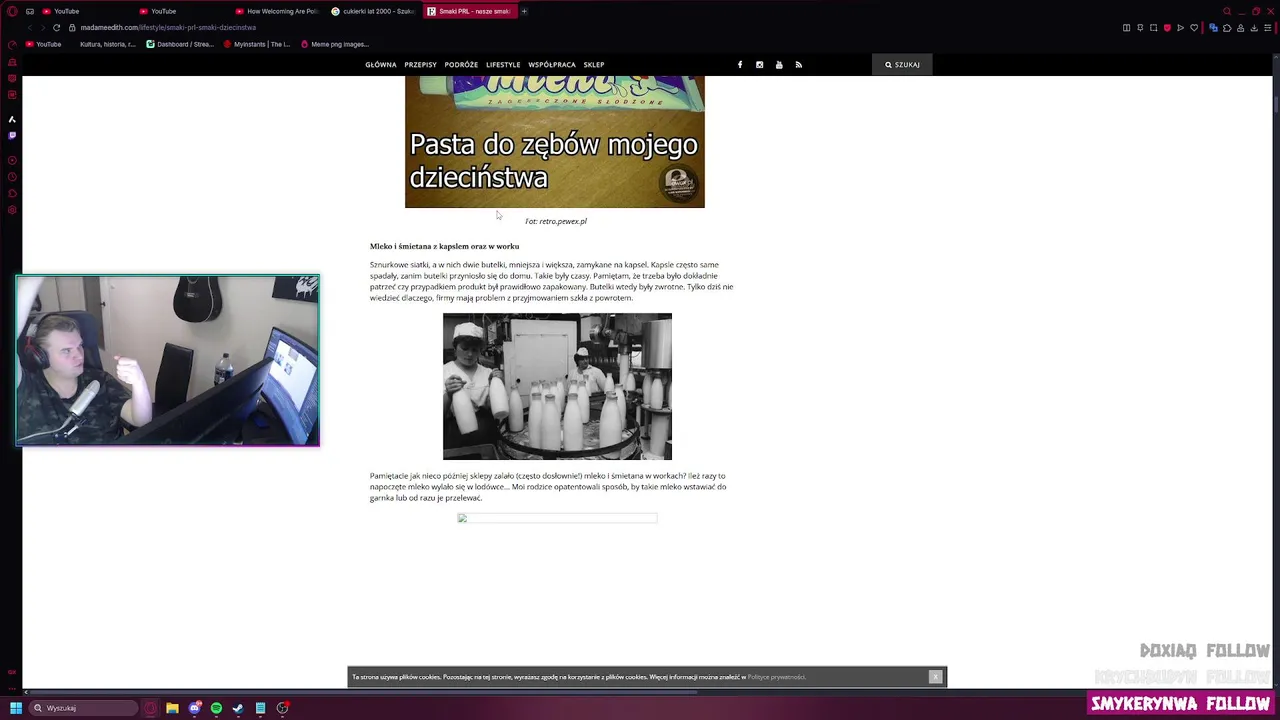Open OBS Studio from the taskbar
This screenshot has height=720, width=1280.
pos(282,708)
